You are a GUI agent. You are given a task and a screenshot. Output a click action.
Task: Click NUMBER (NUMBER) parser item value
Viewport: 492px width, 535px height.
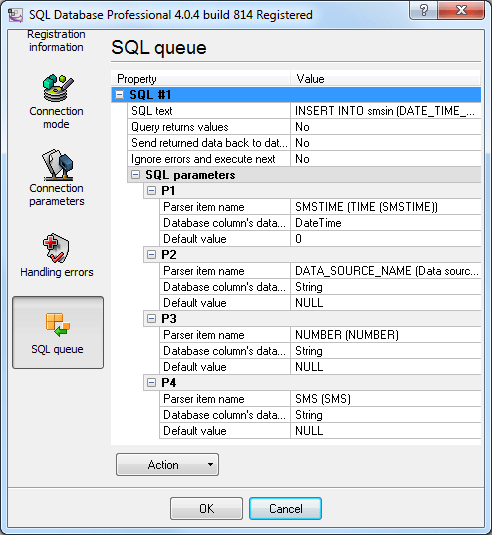pos(386,335)
